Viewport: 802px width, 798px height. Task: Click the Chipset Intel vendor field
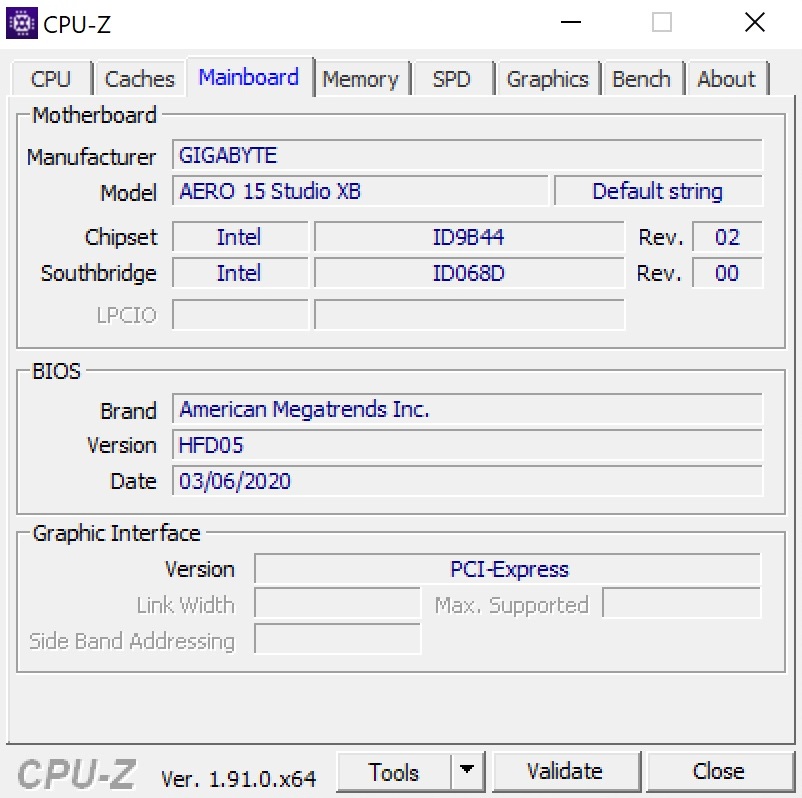coord(240,237)
